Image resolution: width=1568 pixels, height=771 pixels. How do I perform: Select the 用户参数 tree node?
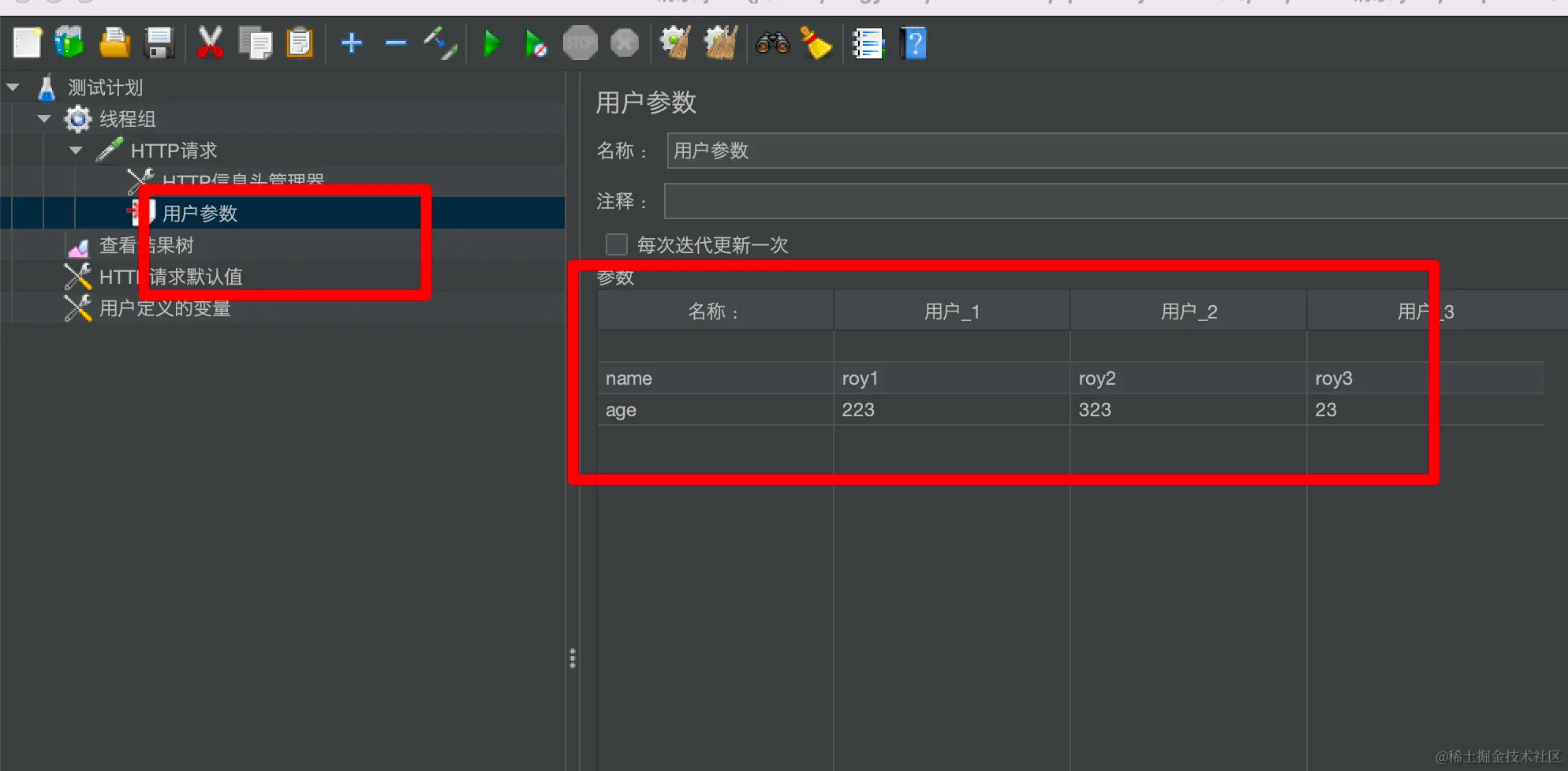pos(200,213)
